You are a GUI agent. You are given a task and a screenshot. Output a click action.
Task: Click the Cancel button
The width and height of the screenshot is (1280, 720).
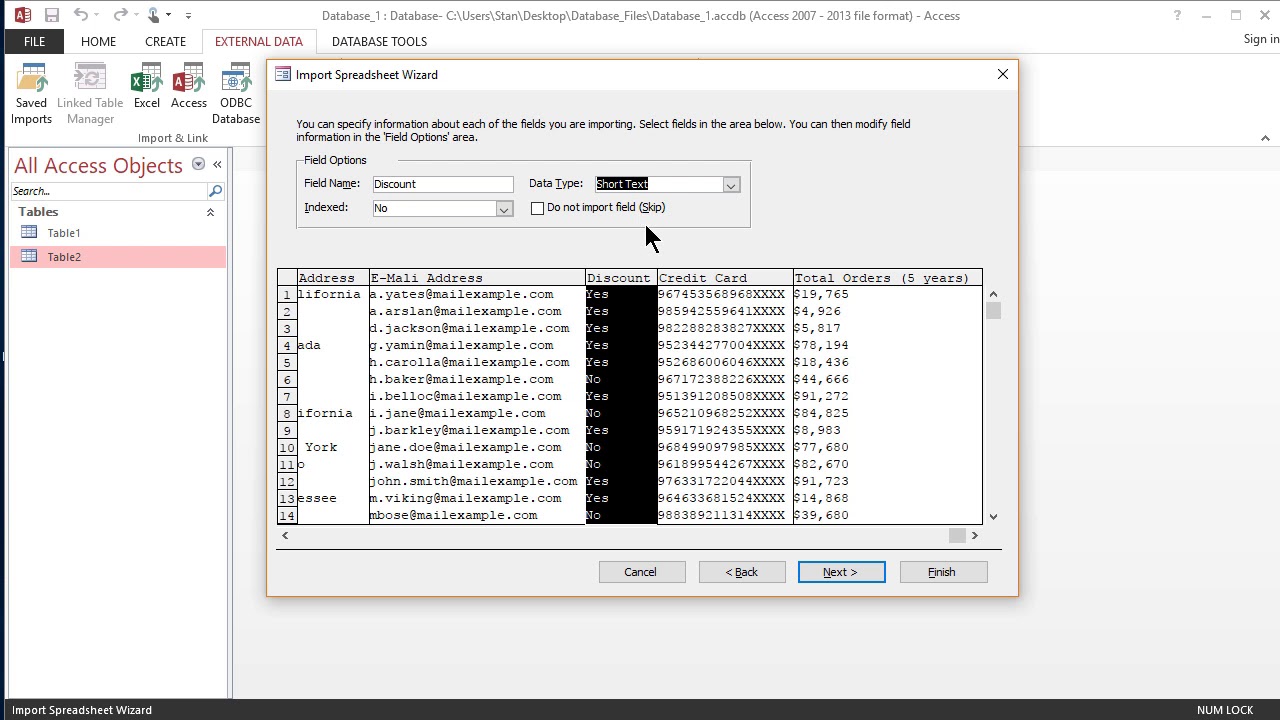coord(641,572)
